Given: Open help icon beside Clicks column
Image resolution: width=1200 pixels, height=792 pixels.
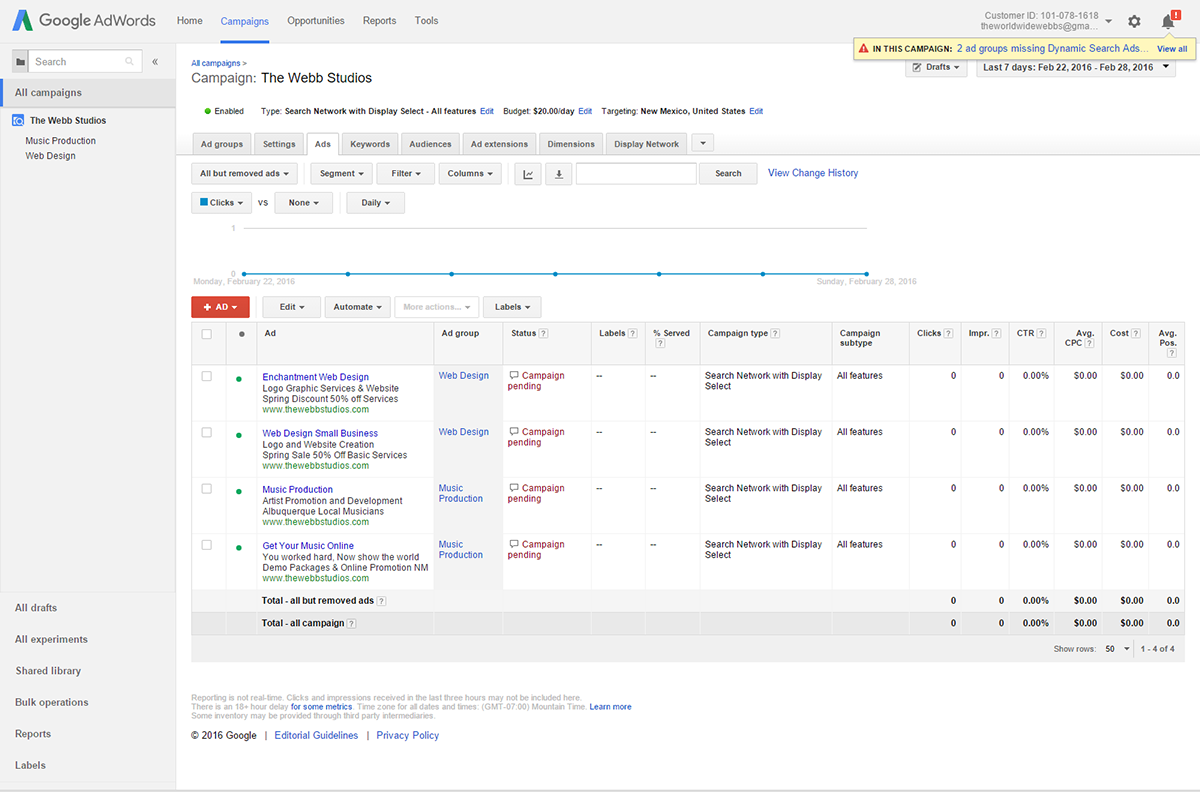Looking at the screenshot, I should [x=950, y=333].
